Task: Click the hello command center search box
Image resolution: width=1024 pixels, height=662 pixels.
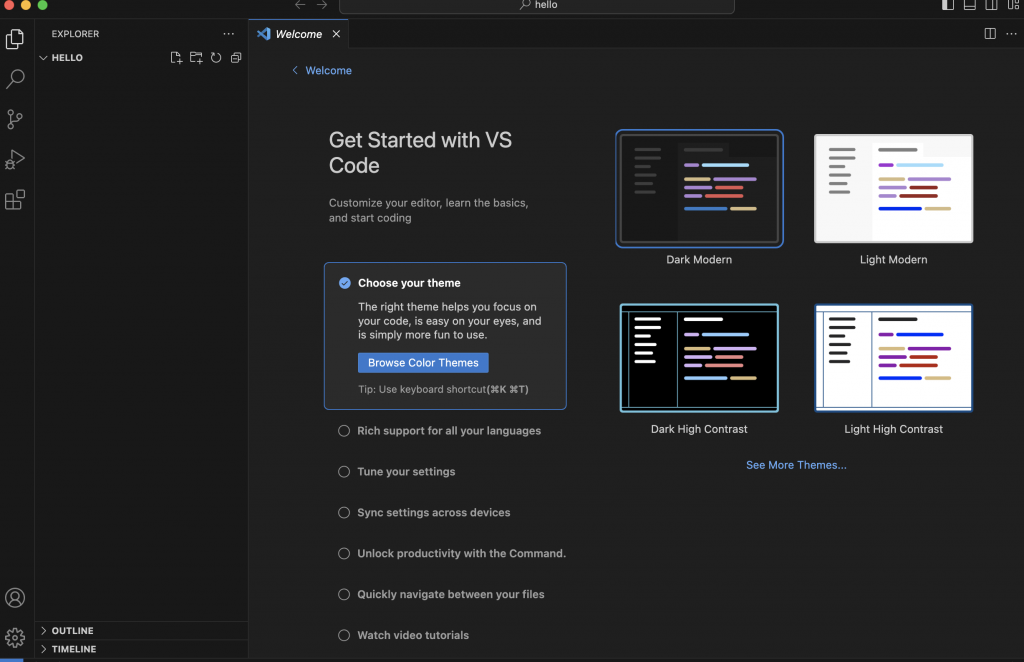Action: [537, 5]
